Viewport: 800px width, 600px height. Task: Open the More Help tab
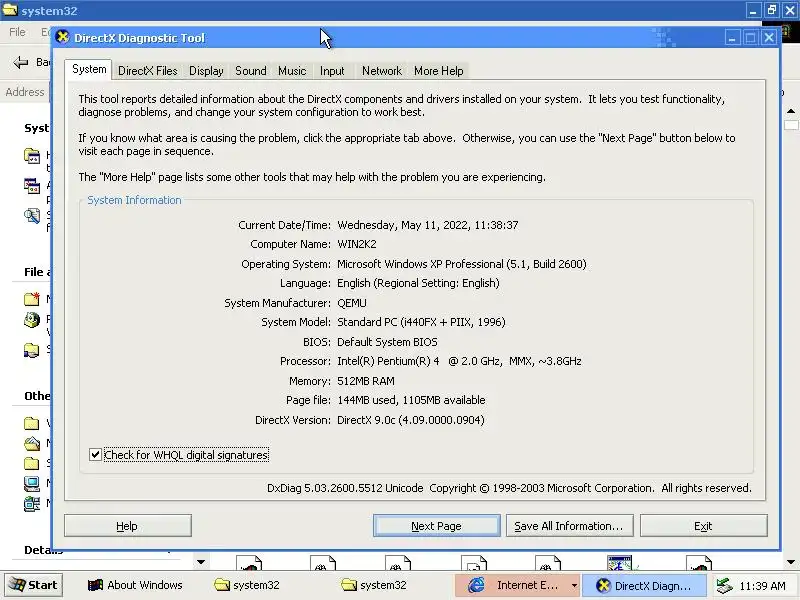[x=439, y=71]
